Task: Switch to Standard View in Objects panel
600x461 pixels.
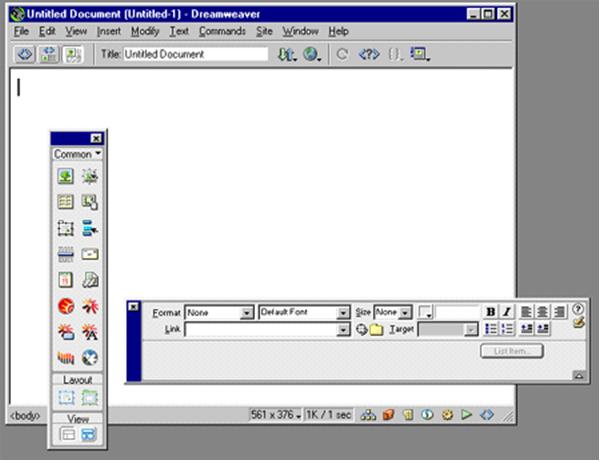Action: tap(67, 434)
